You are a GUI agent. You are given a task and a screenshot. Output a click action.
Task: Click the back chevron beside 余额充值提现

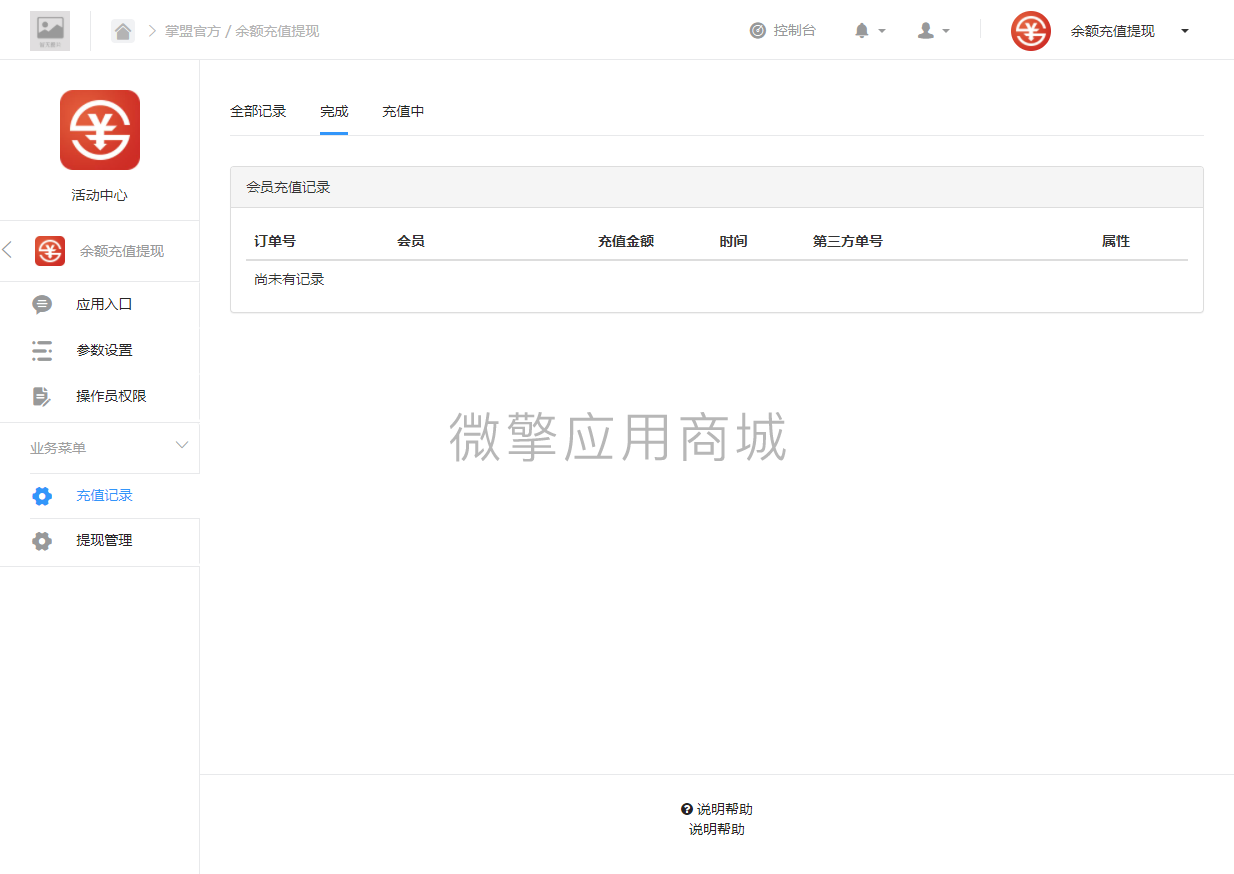pyautogui.click(x=7, y=250)
